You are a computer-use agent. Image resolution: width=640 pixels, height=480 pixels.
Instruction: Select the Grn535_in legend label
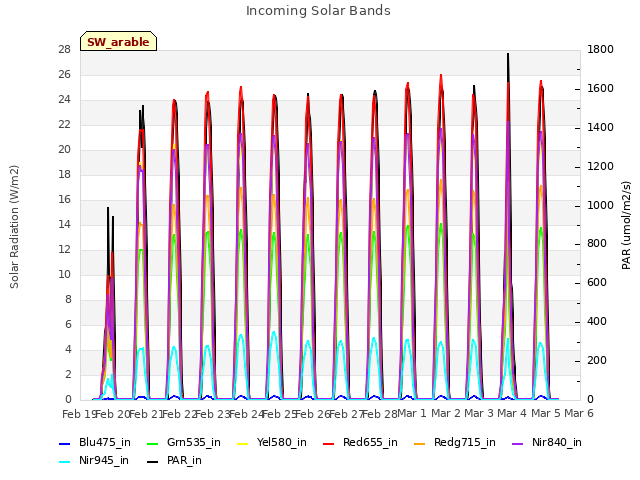[194, 442]
